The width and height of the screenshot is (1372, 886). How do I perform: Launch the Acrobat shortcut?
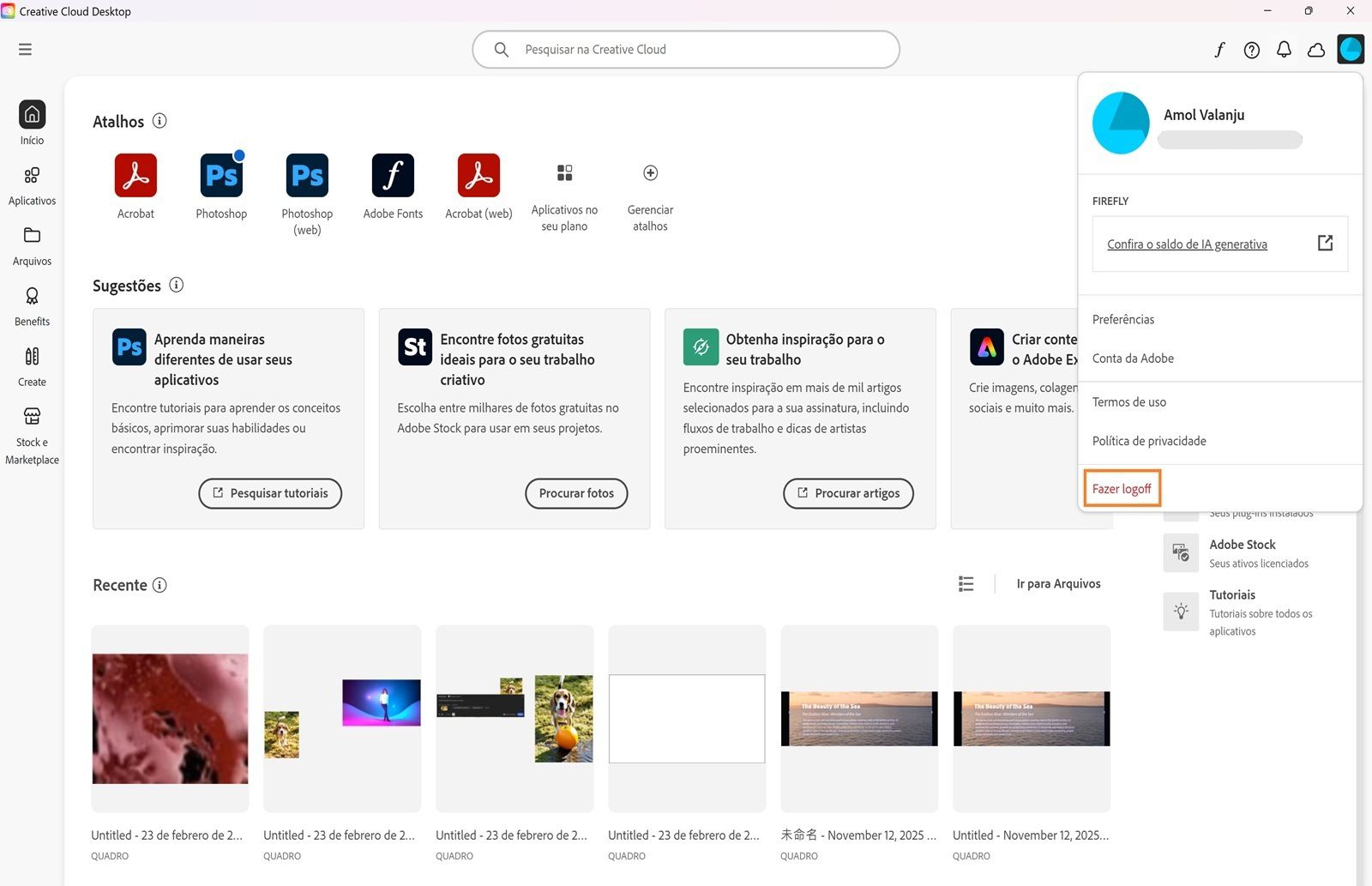135,175
